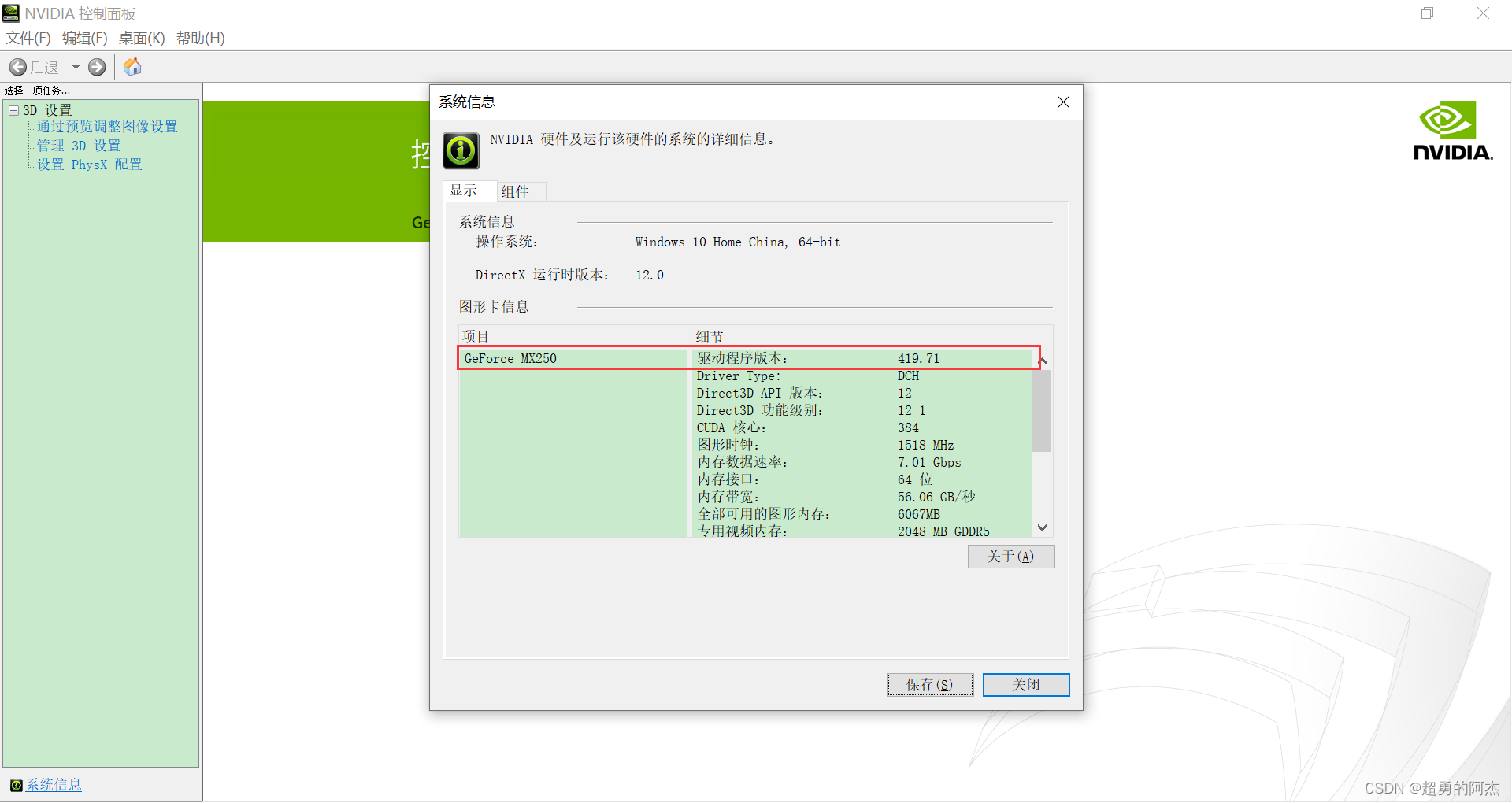
Task: Select 管理 3D 设置 in the tree
Action: (79, 146)
